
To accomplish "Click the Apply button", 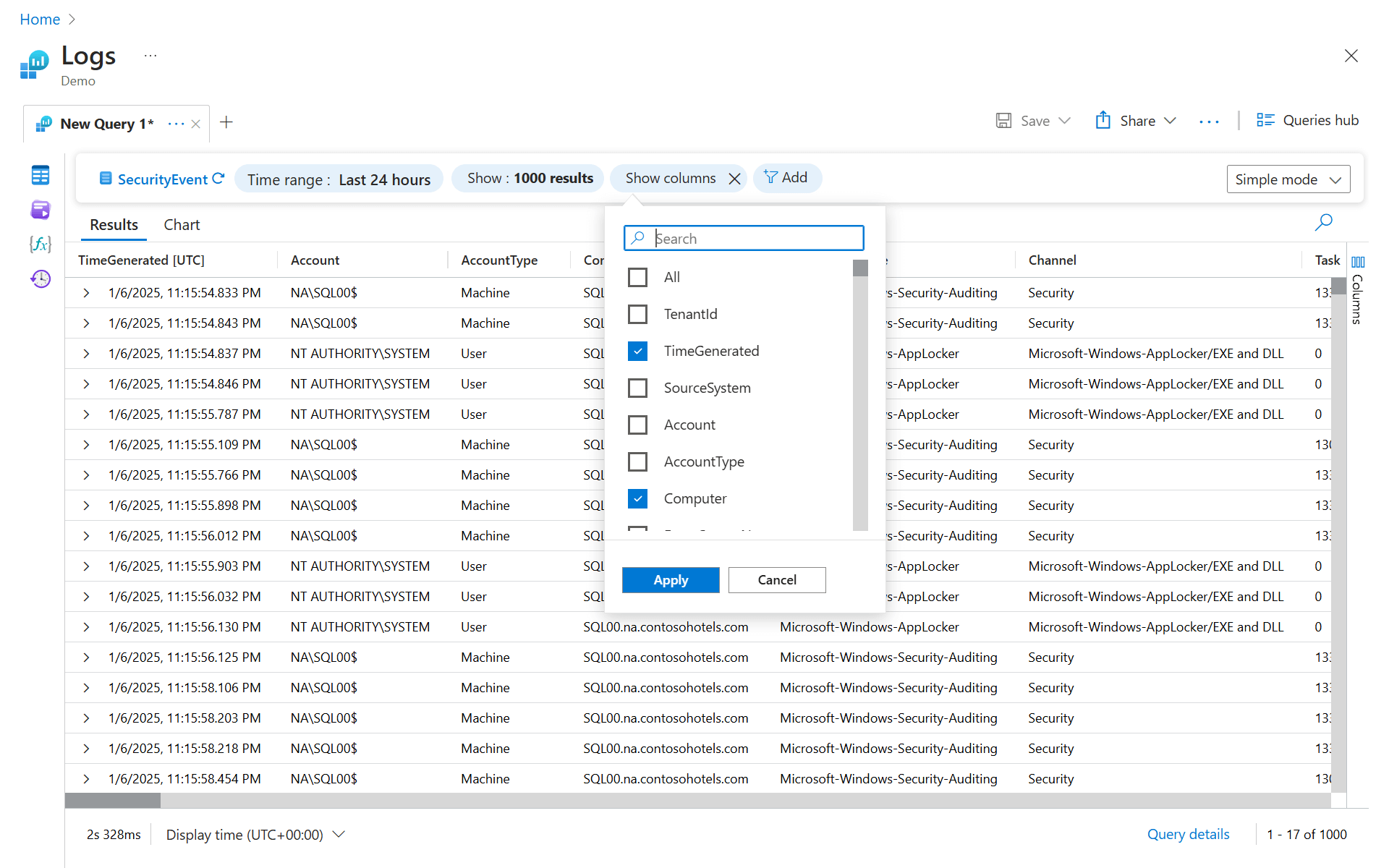I will click(670, 580).
